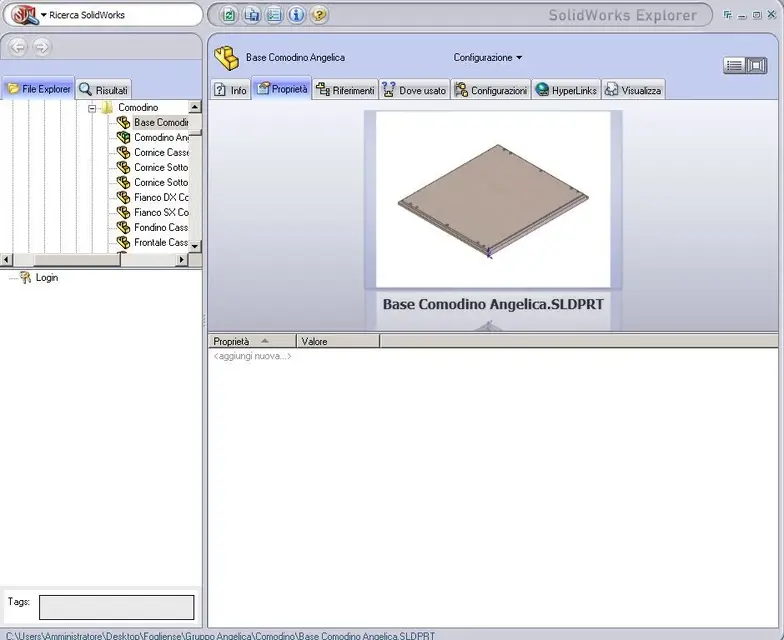The image size is (784, 640).
Task: Click the tree scrollbar down arrow
Action: click(x=195, y=246)
